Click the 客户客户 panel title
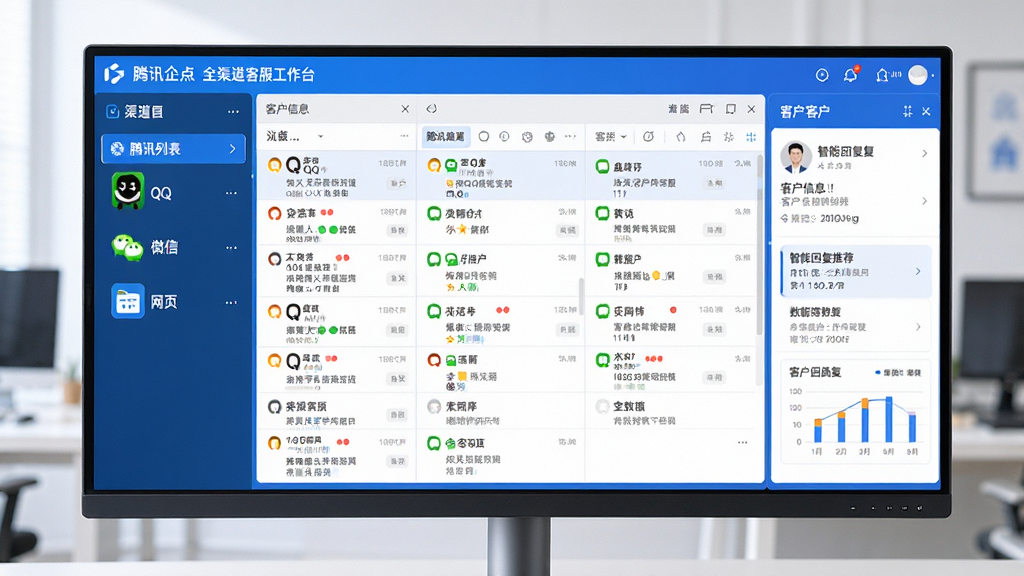1024x576 pixels. pyautogui.click(x=805, y=112)
